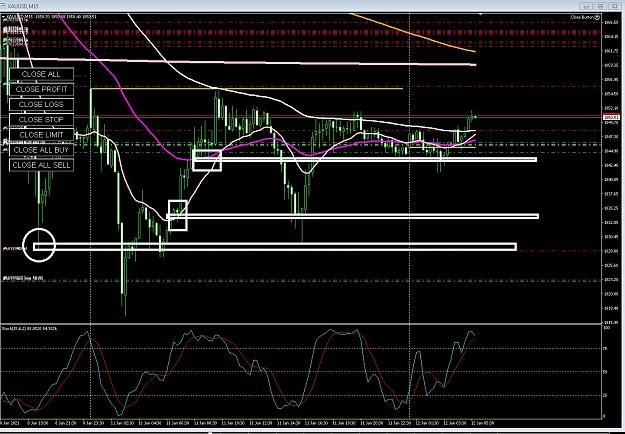The width and height of the screenshot is (625, 434).
Task: Click the chart shift triangle marker at top
Action: pyautogui.click(x=480, y=14)
